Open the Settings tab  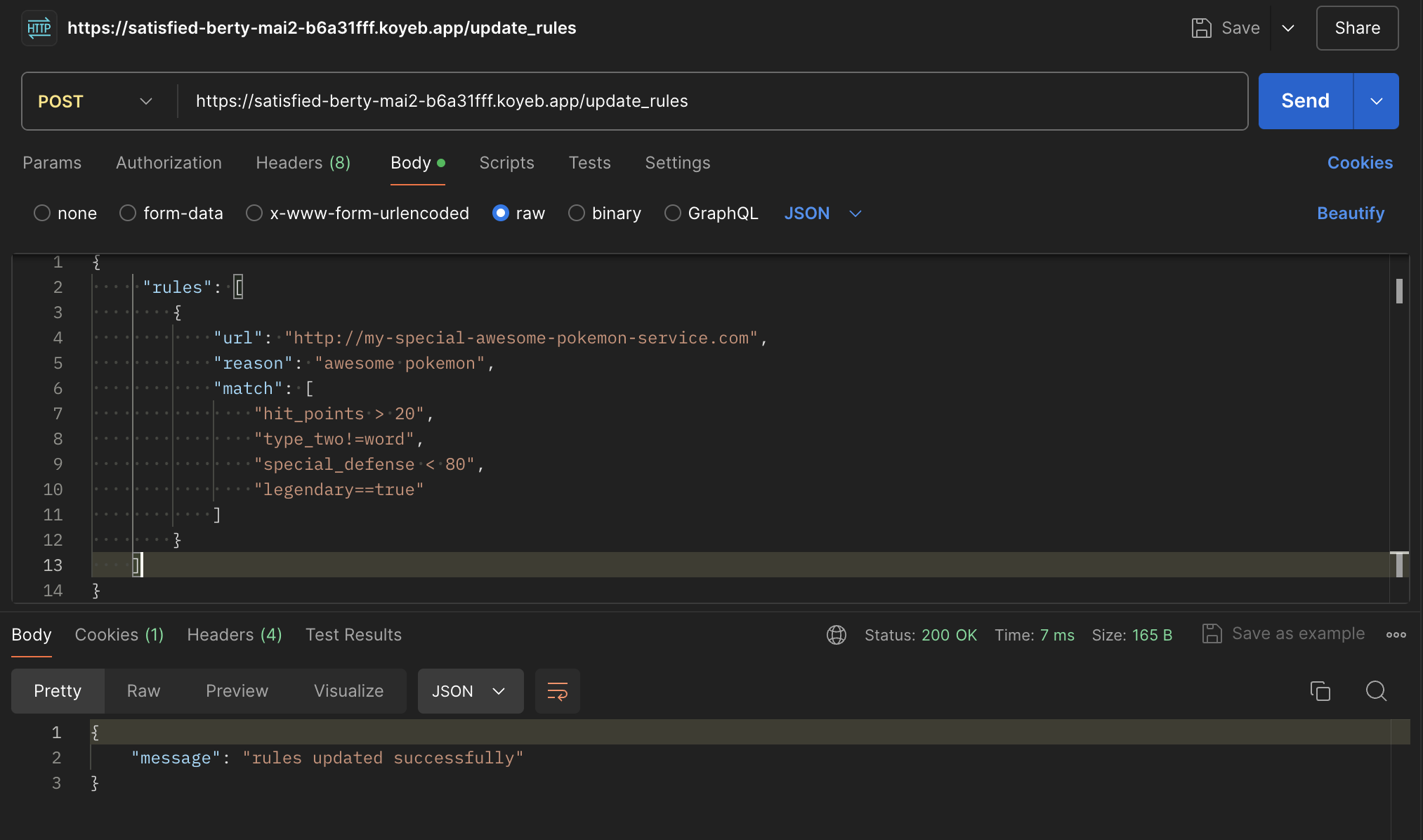[678, 163]
